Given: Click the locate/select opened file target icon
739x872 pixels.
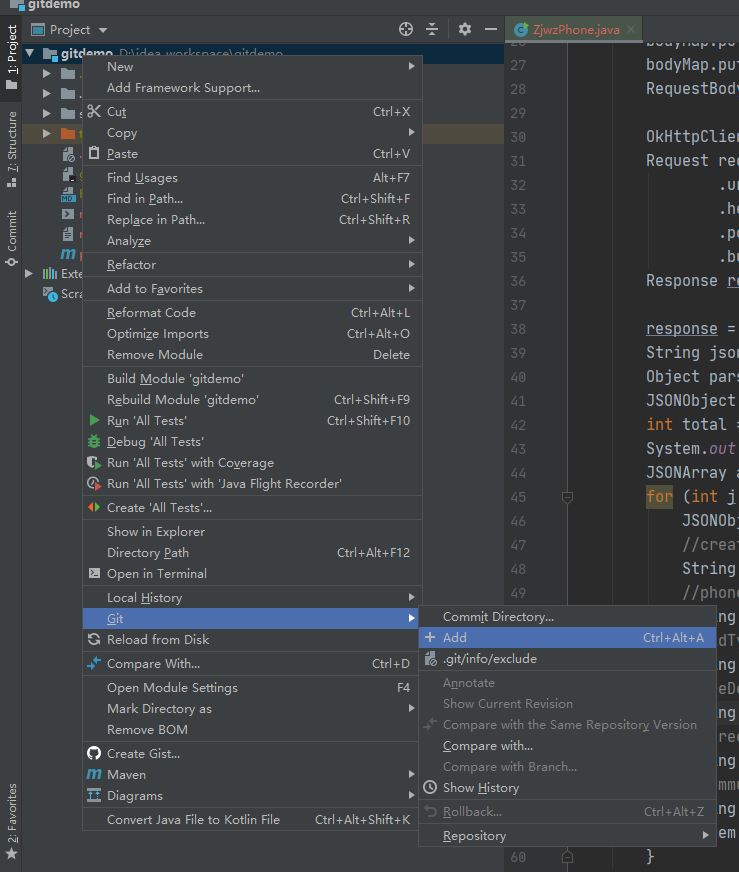Looking at the screenshot, I should 406,29.
